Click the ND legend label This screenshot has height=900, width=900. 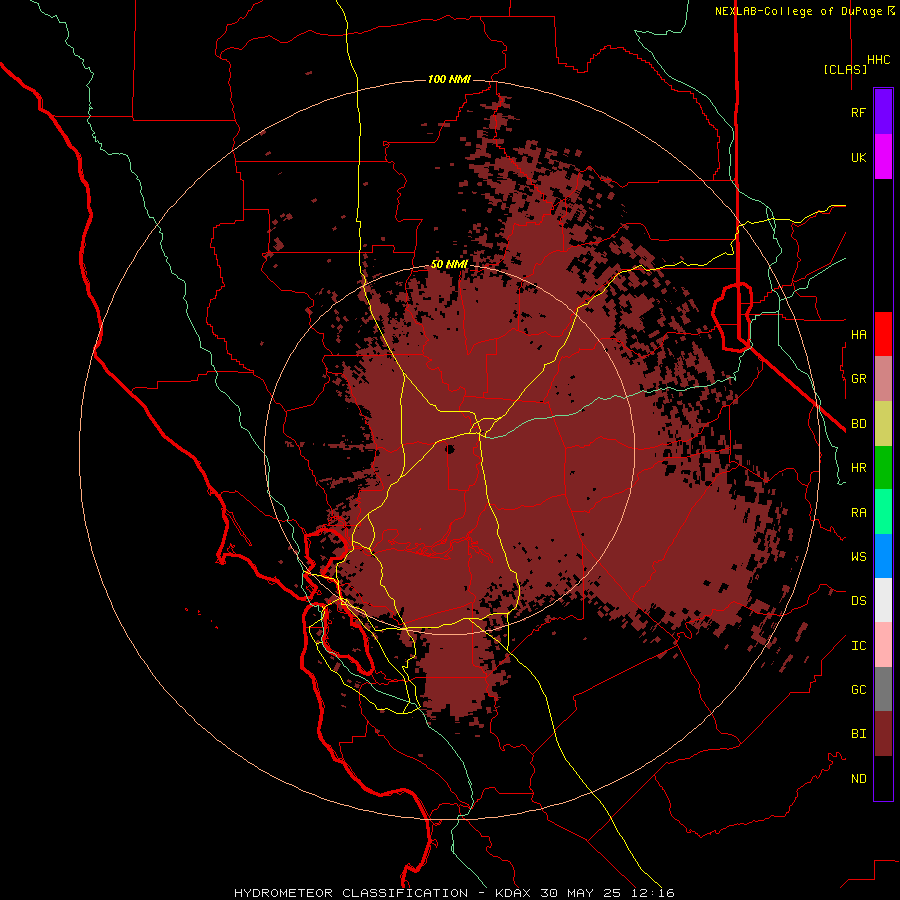[858, 778]
